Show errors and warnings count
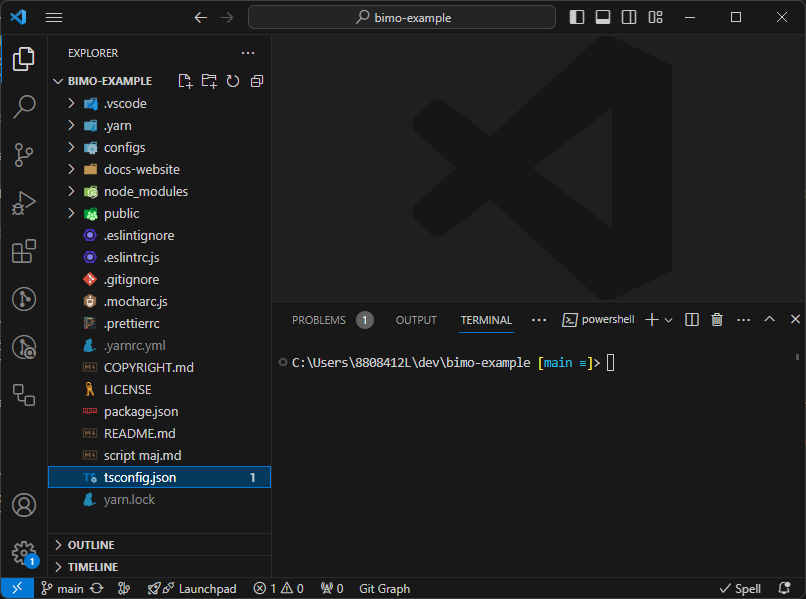Viewport: 806px width, 599px height. (278, 588)
